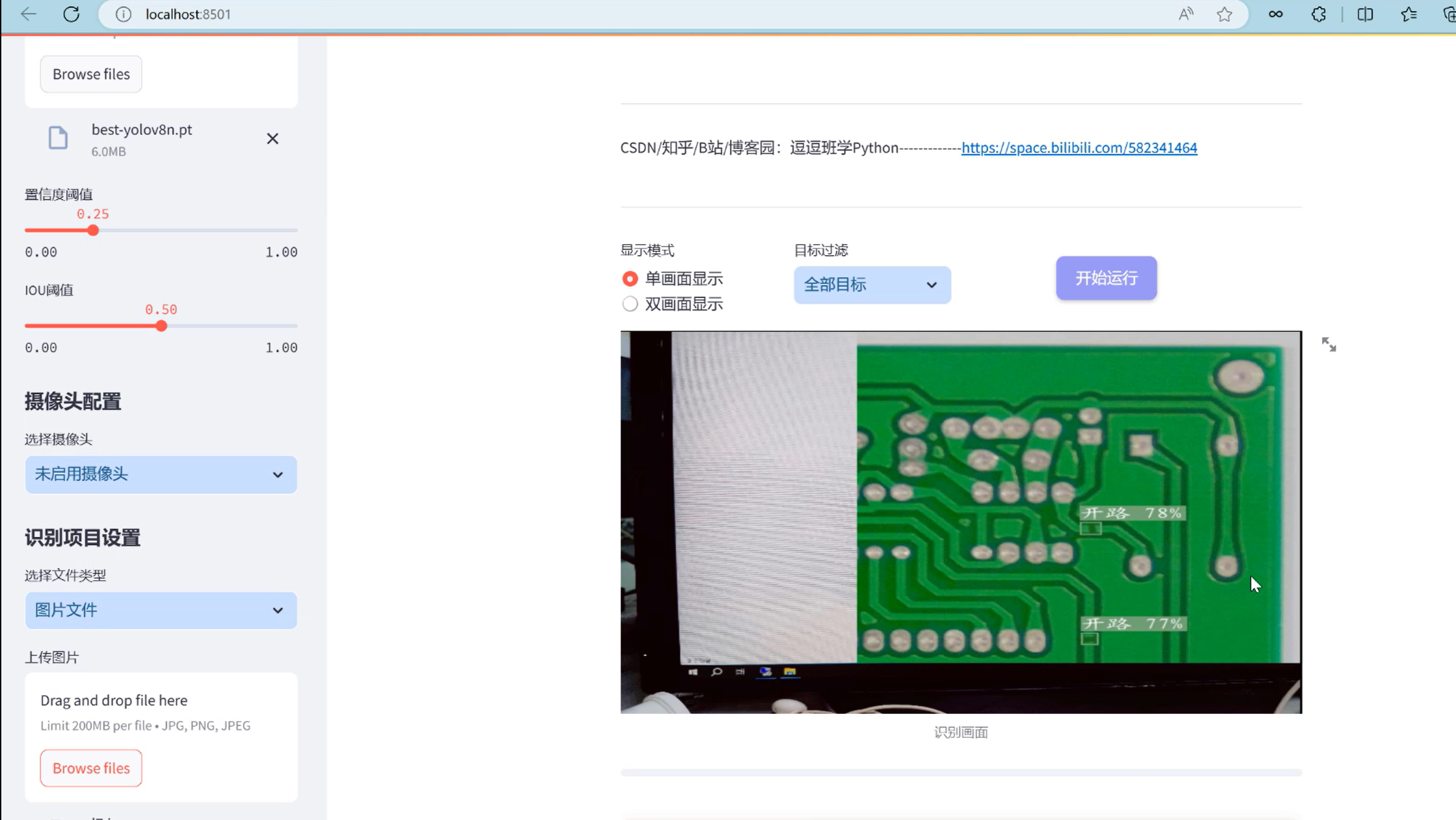The height and width of the screenshot is (820, 1456).
Task: Click the 0.50 IOU value
Action: coord(161,309)
